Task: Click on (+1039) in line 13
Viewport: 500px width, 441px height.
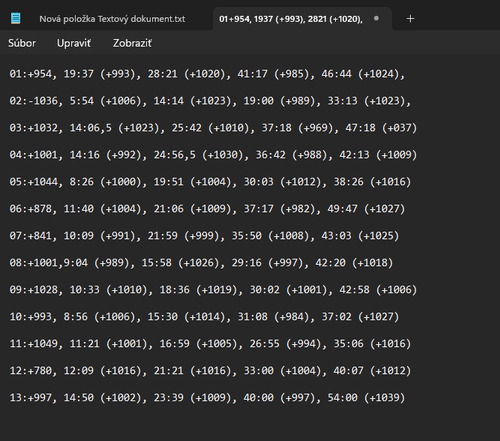Action: 385,398
